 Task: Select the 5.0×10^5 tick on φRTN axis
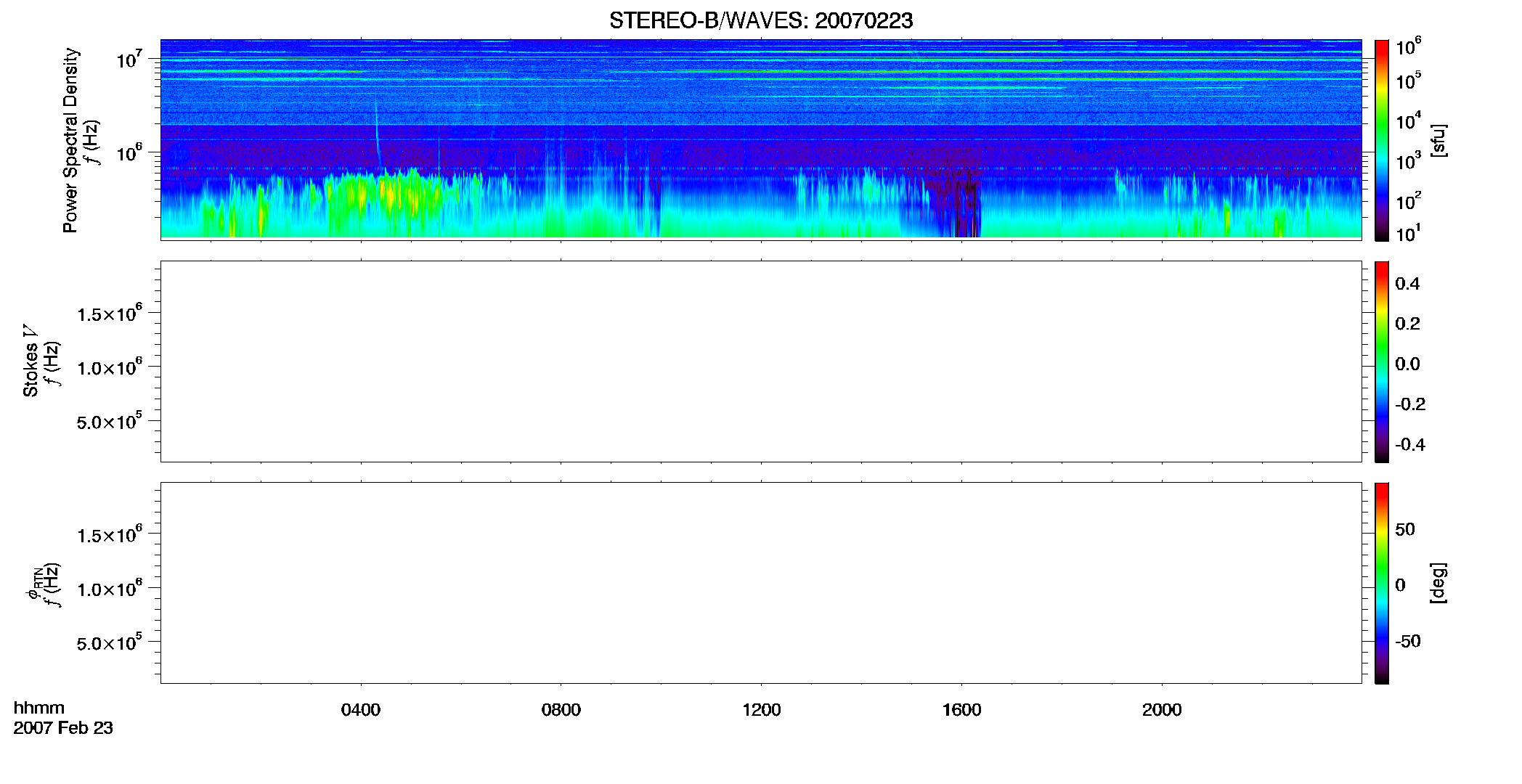(110, 642)
